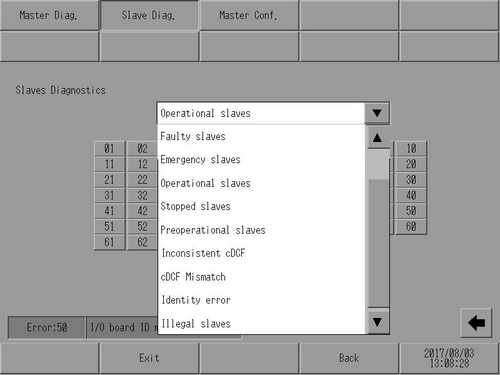500x375 pixels.
Task: Open the slave filter dropdown arrow
Action: pyautogui.click(x=377, y=113)
